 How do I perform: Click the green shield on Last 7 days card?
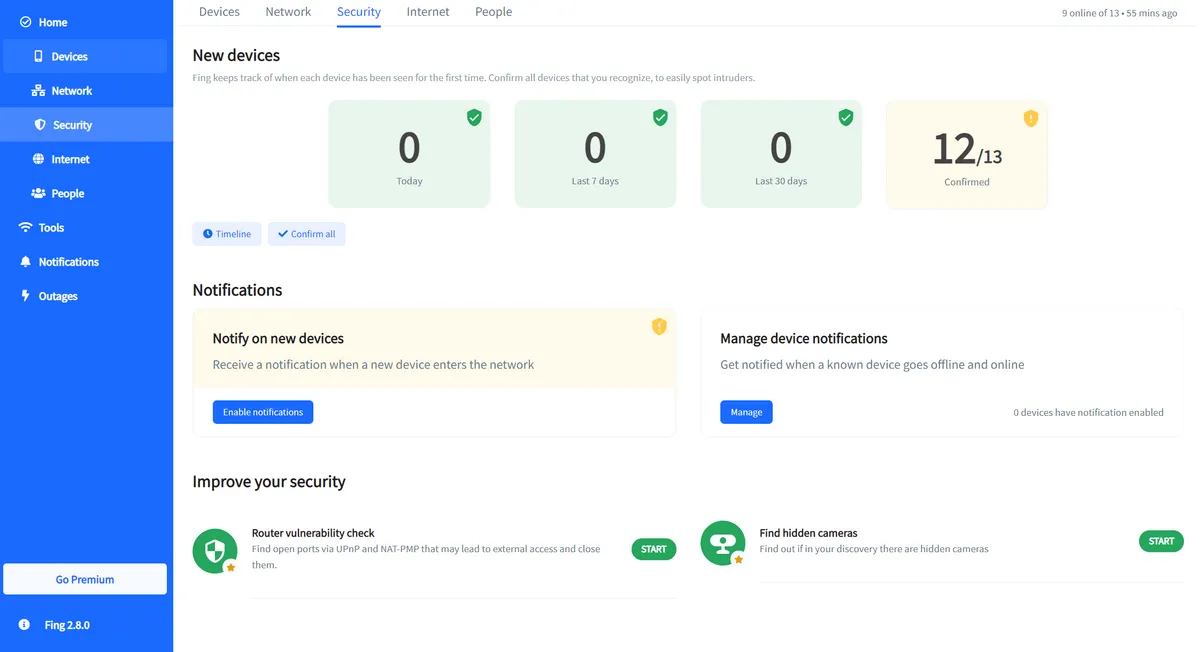[x=660, y=118]
